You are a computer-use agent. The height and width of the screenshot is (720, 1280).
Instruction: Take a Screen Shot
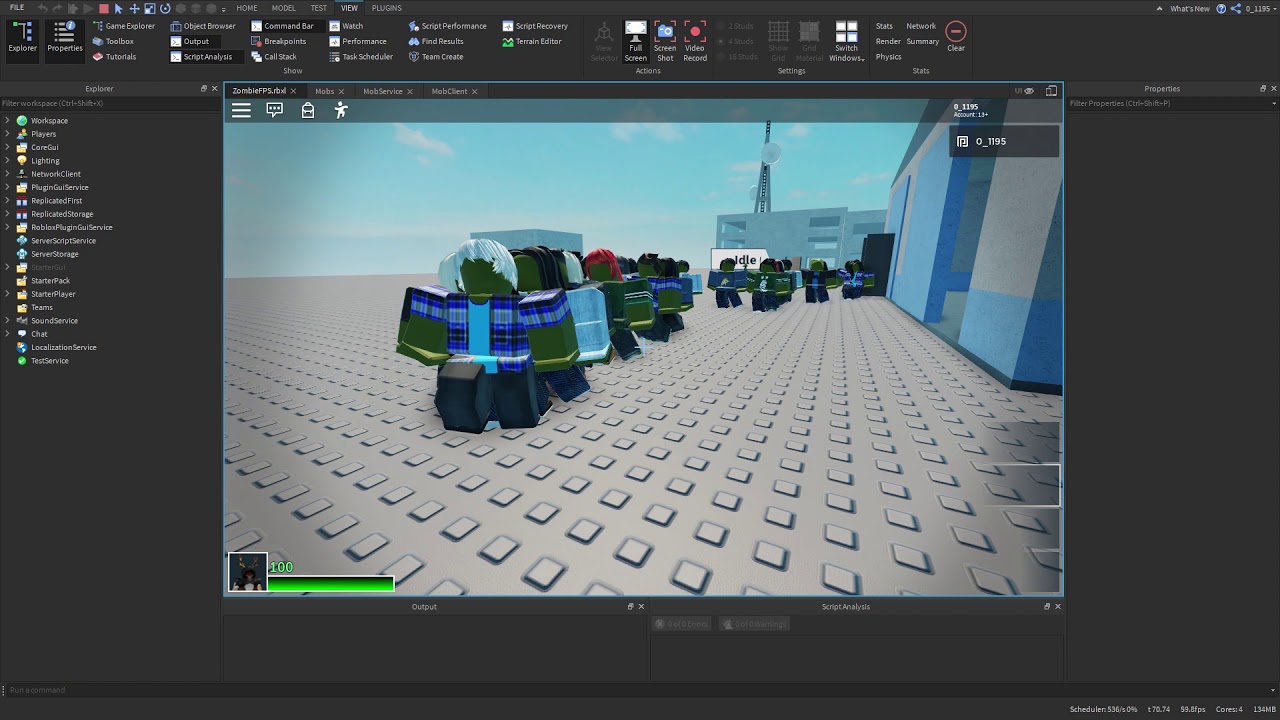click(x=665, y=41)
